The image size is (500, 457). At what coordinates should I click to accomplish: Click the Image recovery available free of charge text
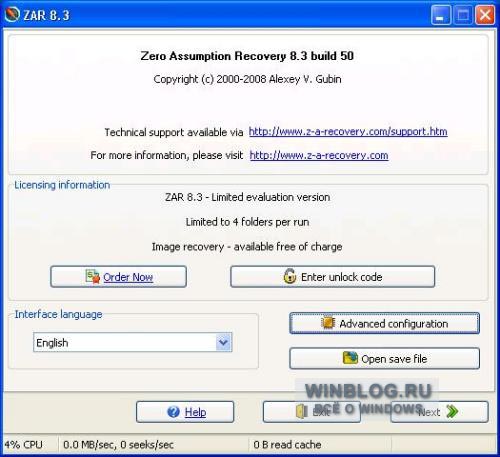click(247, 247)
